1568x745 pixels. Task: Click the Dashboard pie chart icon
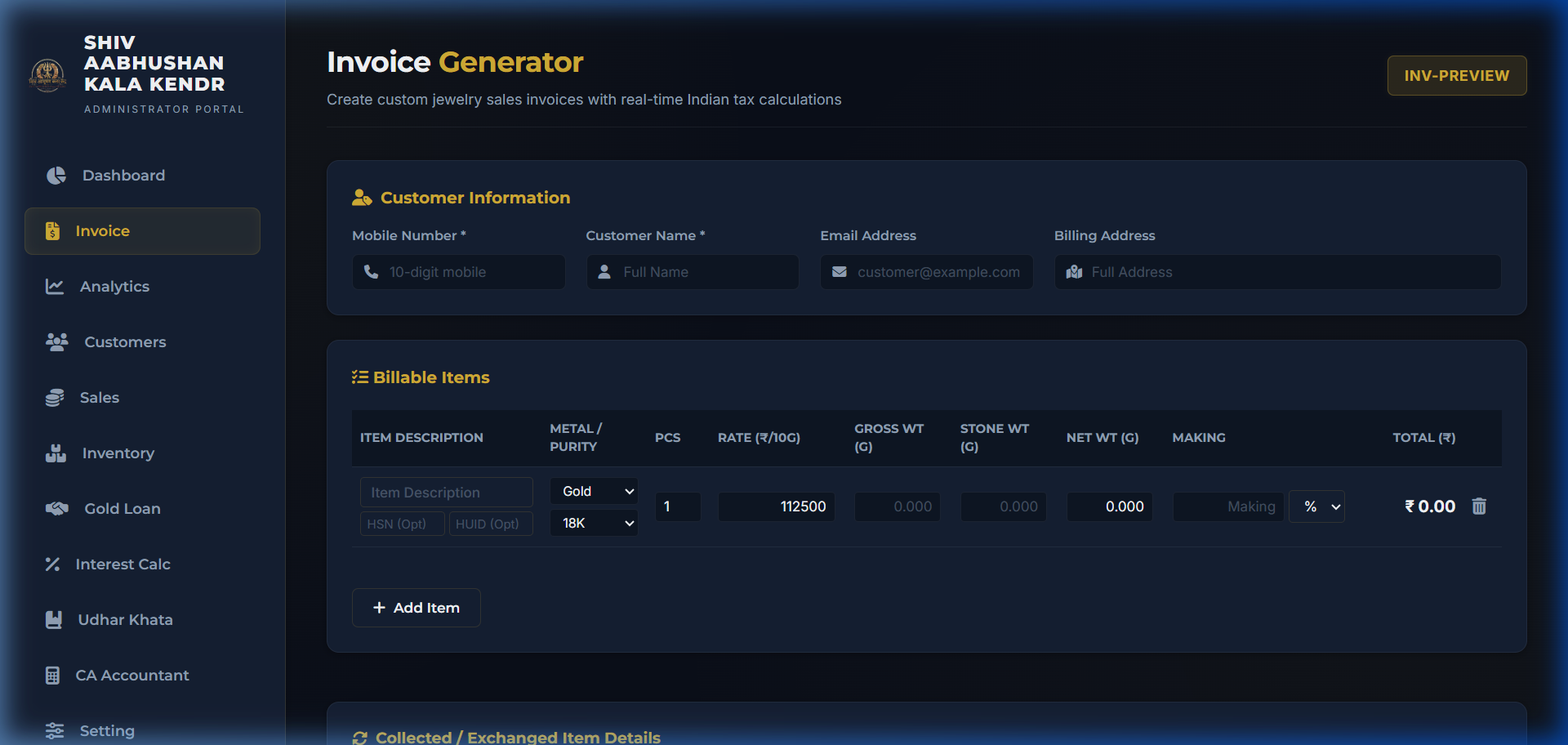56,176
